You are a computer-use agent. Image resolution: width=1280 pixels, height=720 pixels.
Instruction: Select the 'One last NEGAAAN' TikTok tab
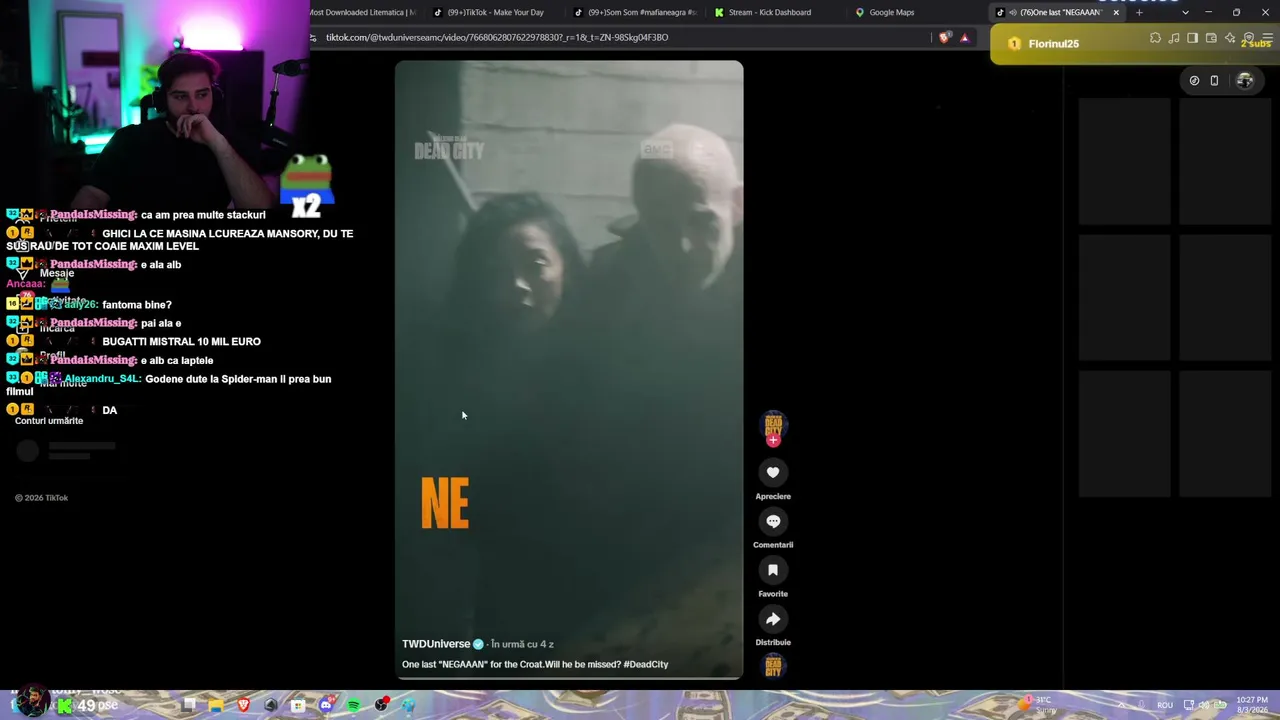[1058, 13]
